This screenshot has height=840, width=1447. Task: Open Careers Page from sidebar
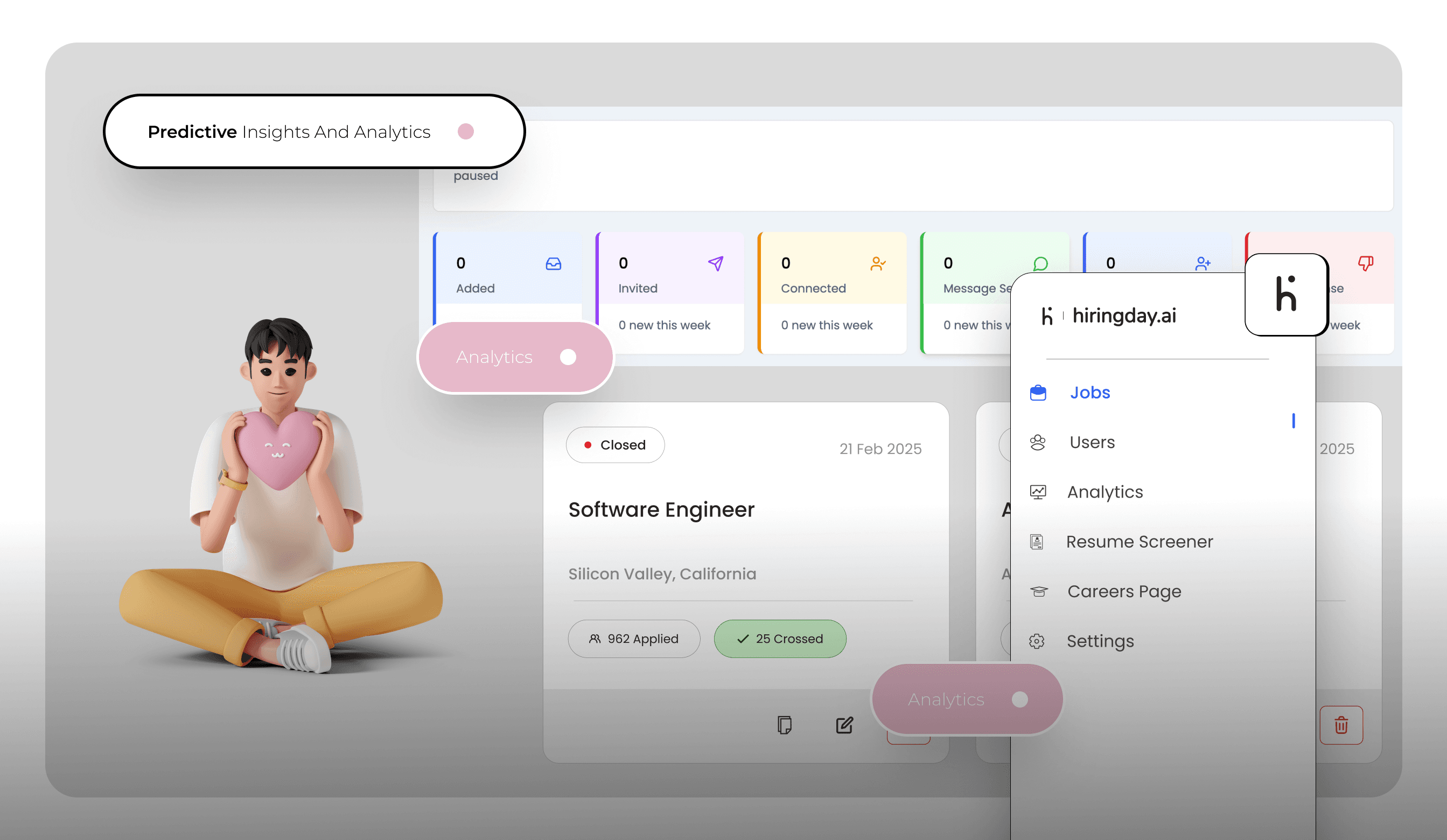pyautogui.click(x=1124, y=591)
